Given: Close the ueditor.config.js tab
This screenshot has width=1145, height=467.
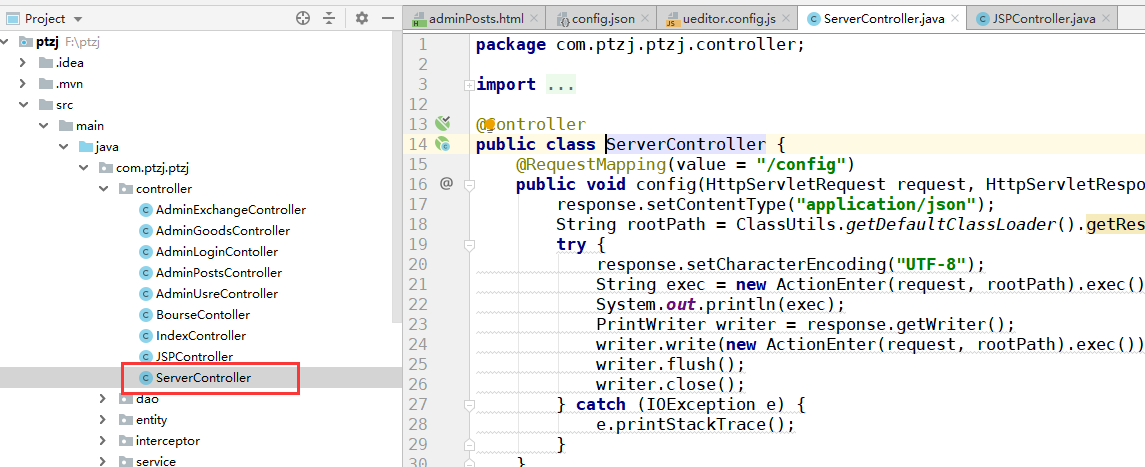Looking at the screenshot, I should 787,19.
